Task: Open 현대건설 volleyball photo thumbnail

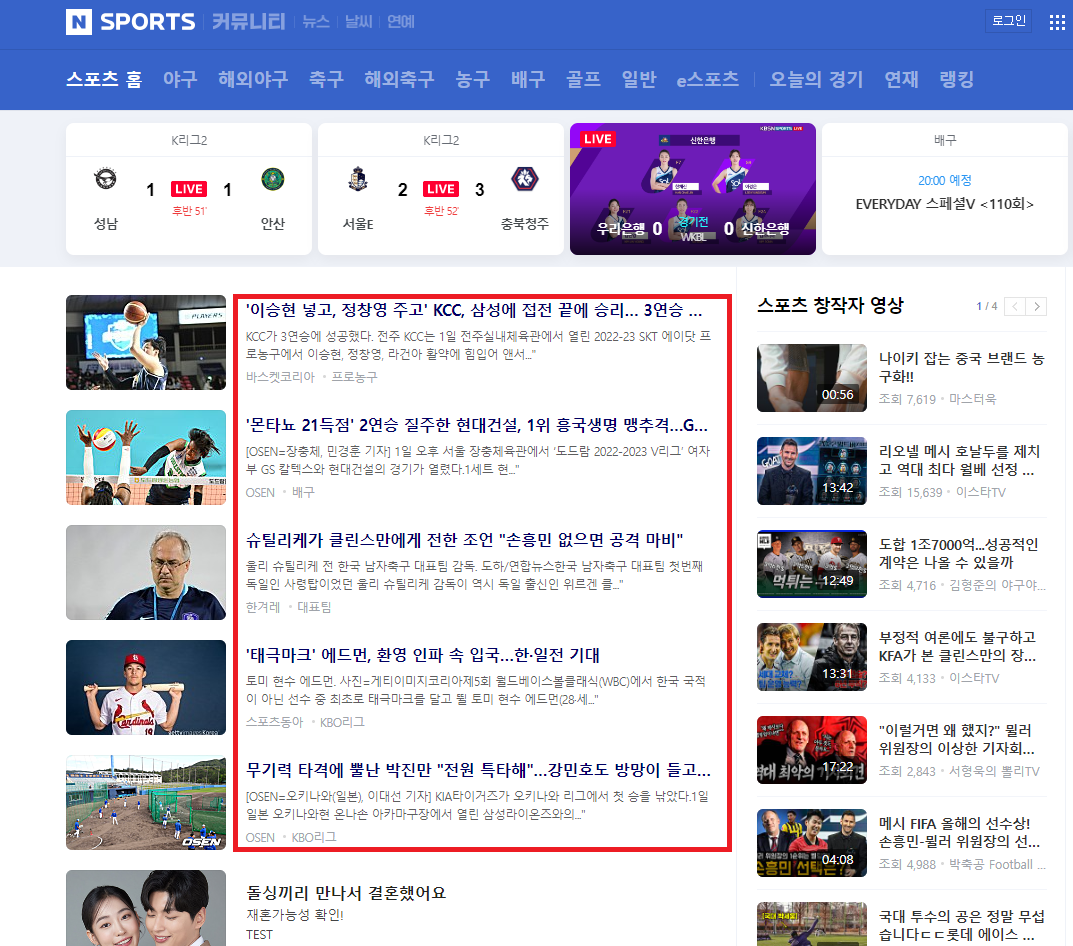Action: [x=146, y=457]
